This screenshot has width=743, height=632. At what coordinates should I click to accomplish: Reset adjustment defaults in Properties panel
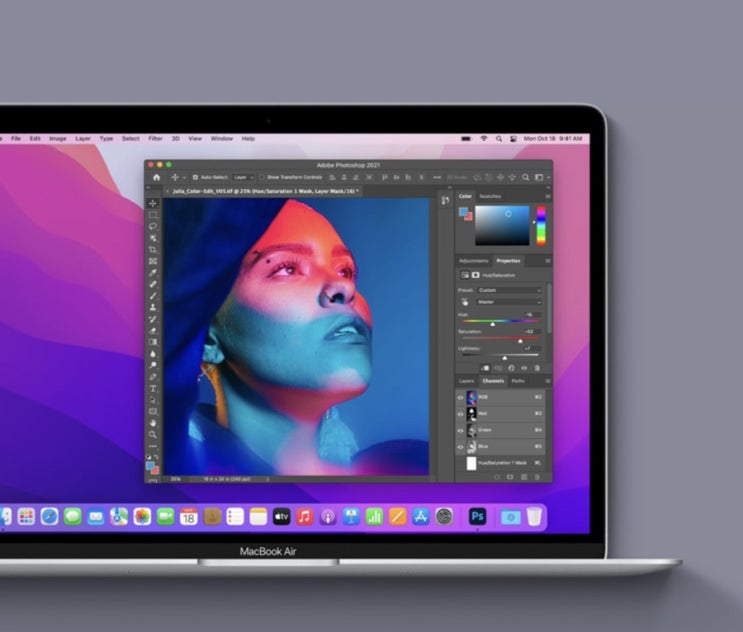(511, 368)
